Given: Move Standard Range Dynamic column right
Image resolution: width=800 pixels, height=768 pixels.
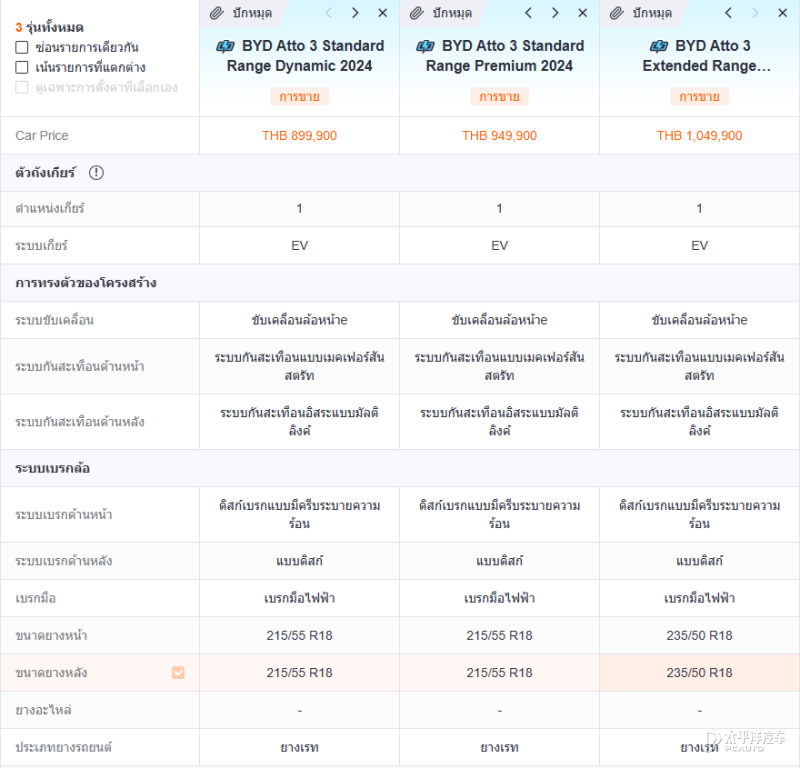Looking at the screenshot, I should coord(355,13).
